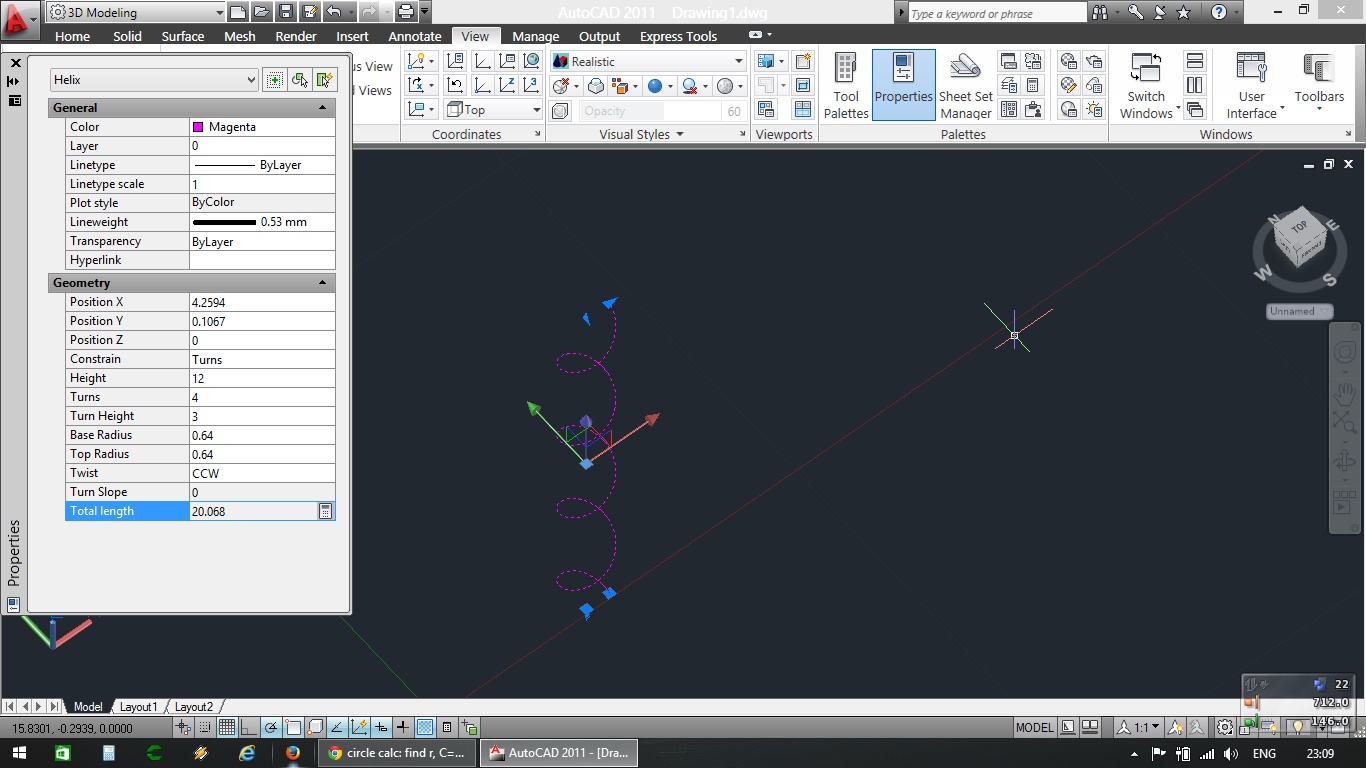Toggle the Properties palette button
Screen dimensions: 1366x768
tap(904, 86)
